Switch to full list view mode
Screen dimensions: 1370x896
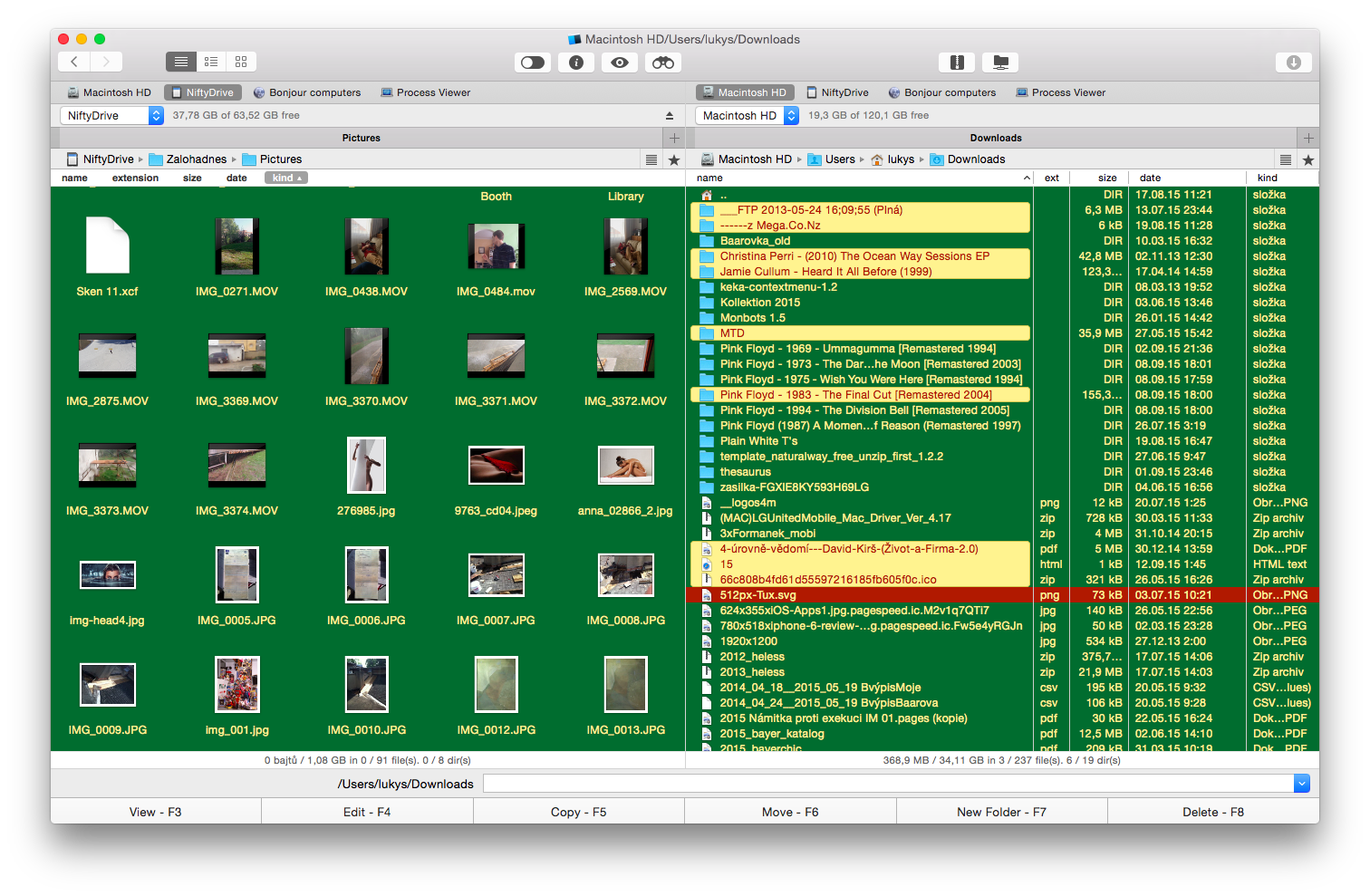click(181, 62)
